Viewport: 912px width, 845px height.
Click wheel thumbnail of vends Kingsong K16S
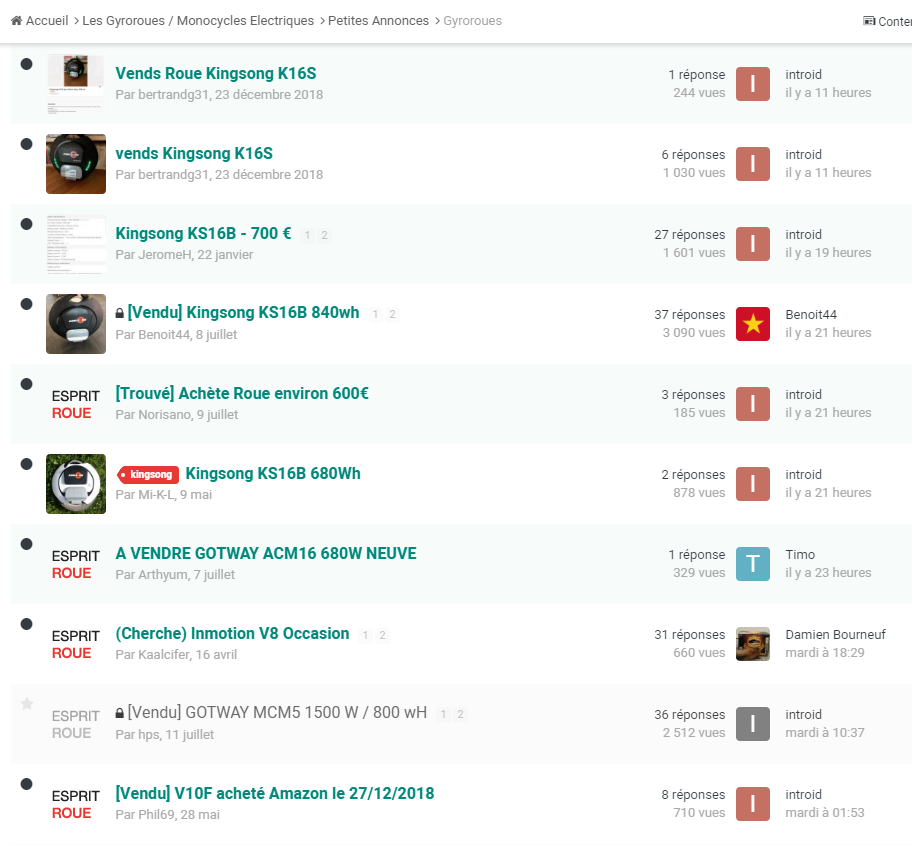[76, 164]
